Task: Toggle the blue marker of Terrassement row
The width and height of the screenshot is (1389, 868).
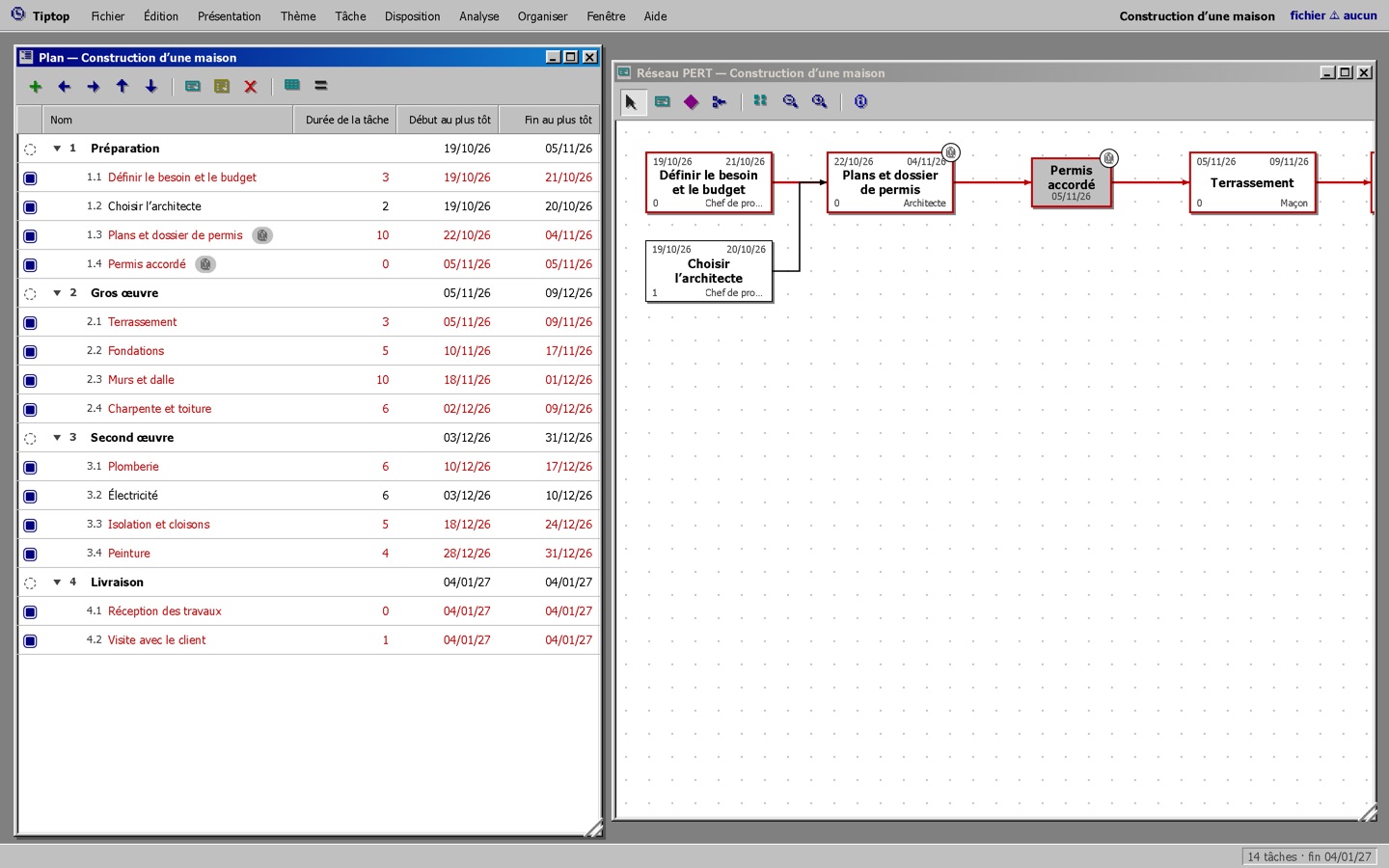Action: [30, 323]
